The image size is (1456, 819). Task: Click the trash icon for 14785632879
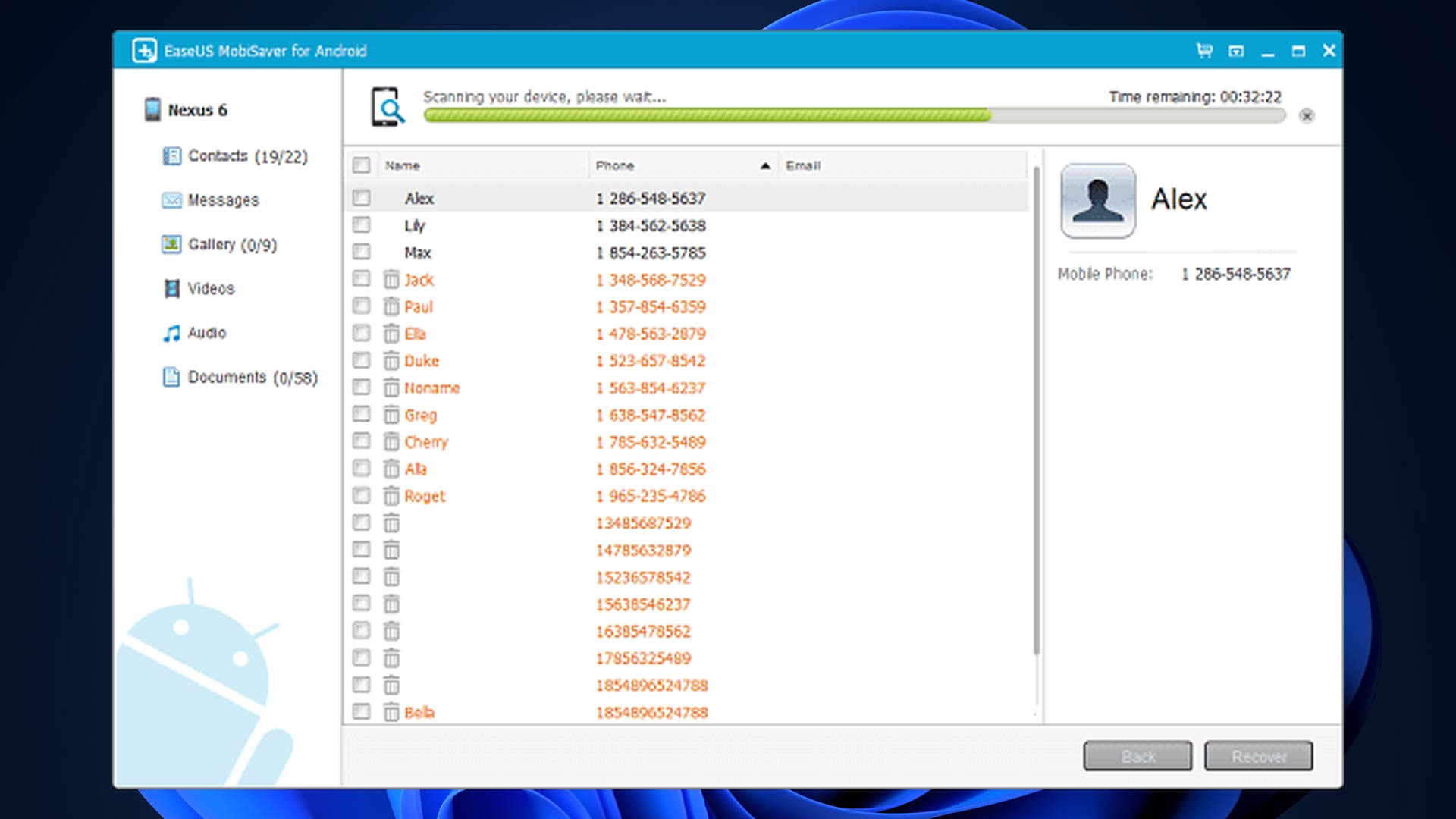pyautogui.click(x=391, y=550)
